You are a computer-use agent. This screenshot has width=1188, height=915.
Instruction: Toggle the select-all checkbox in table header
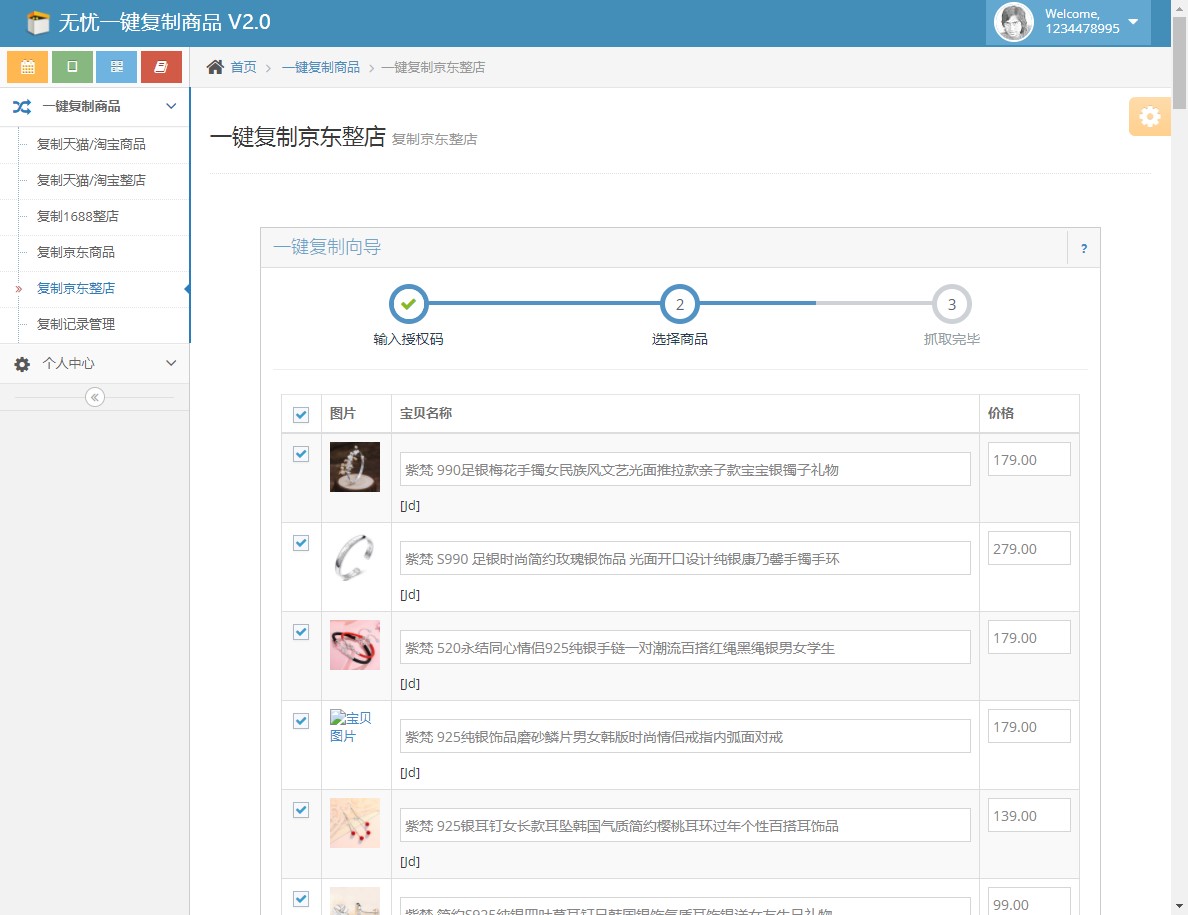pyautogui.click(x=301, y=414)
